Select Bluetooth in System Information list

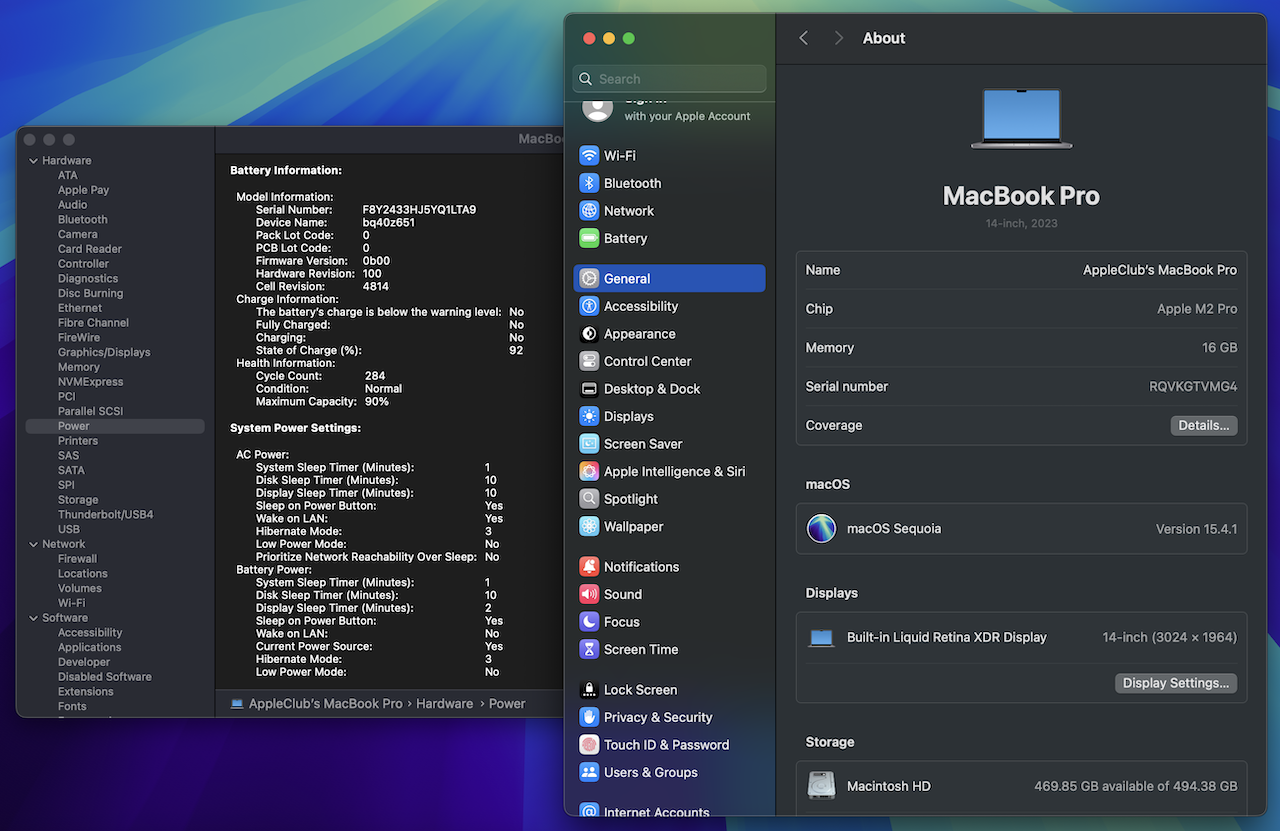pyautogui.click(x=83, y=220)
